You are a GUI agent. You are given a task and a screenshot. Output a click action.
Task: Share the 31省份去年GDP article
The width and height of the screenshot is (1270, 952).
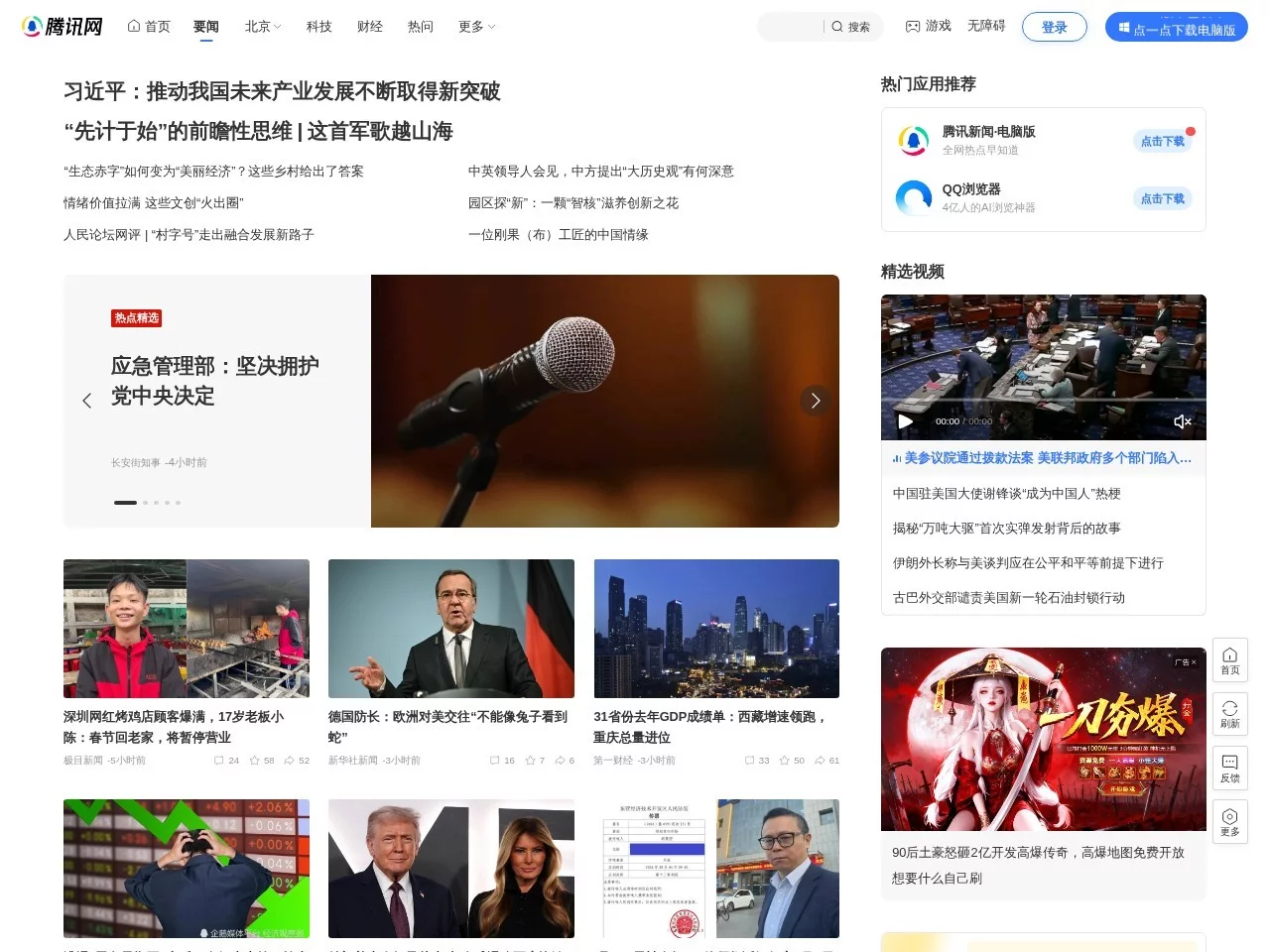821,760
